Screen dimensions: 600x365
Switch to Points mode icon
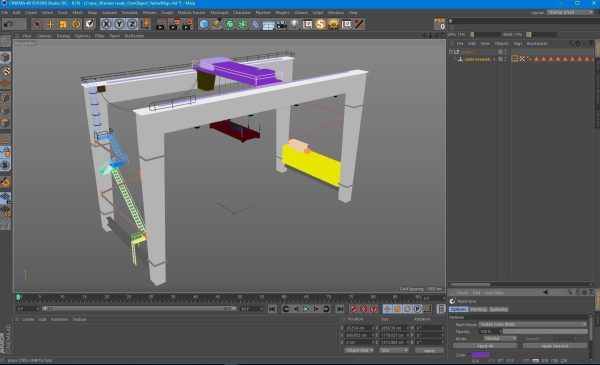click(5, 97)
